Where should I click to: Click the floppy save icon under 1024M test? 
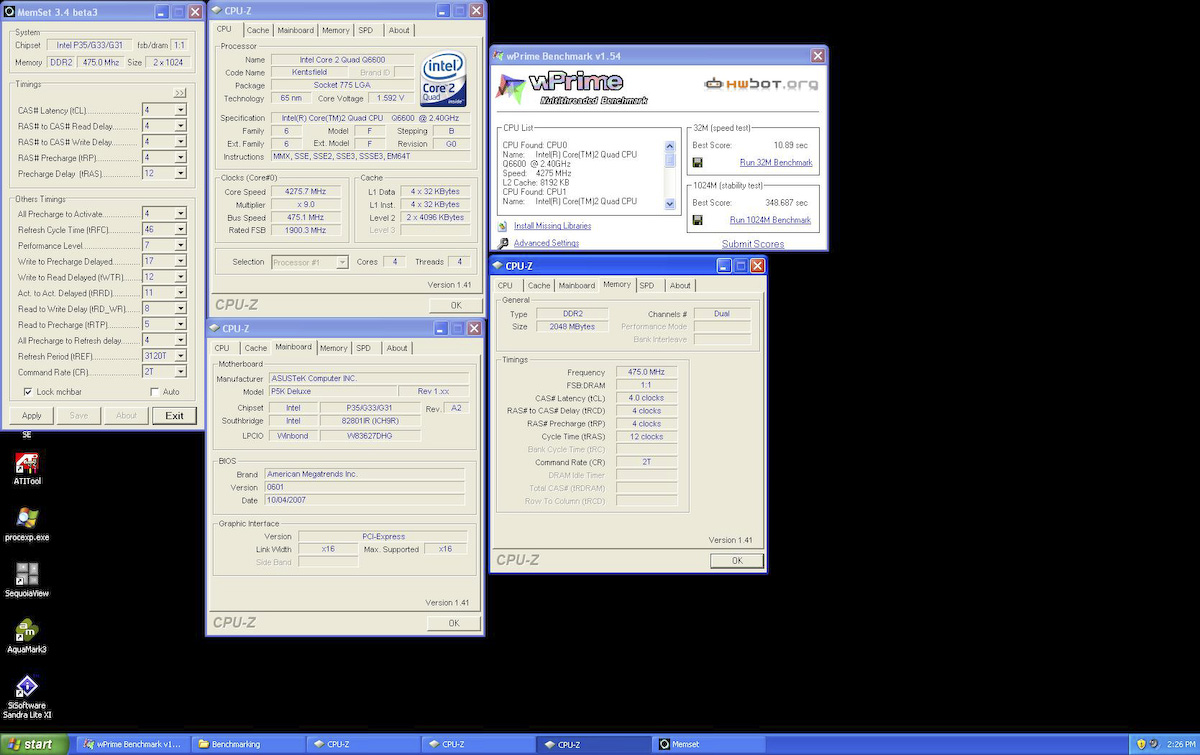tap(697, 220)
